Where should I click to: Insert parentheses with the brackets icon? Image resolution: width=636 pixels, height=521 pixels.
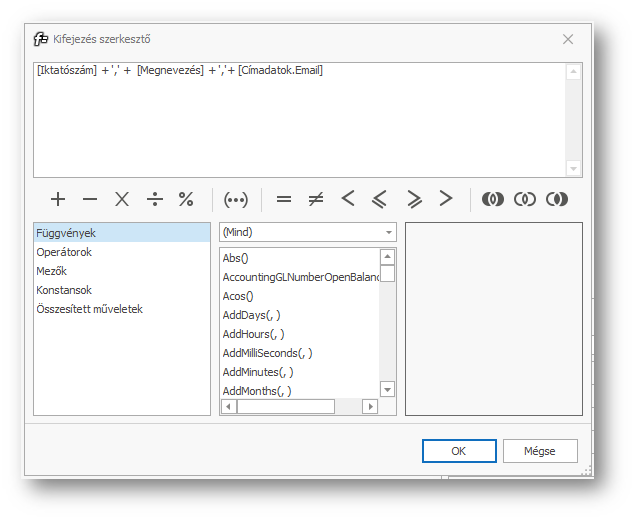pyautogui.click(x=236, y=199)
